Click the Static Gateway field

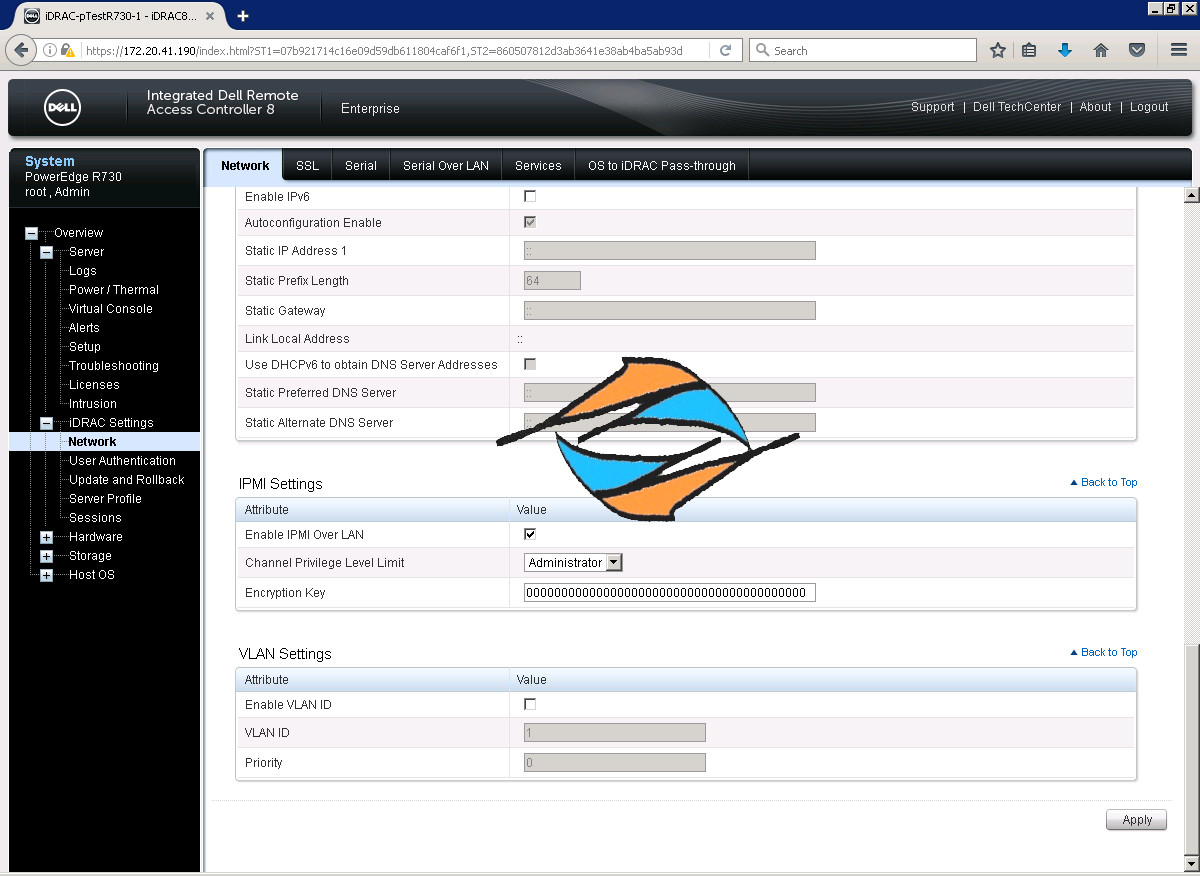coord(670,311)
